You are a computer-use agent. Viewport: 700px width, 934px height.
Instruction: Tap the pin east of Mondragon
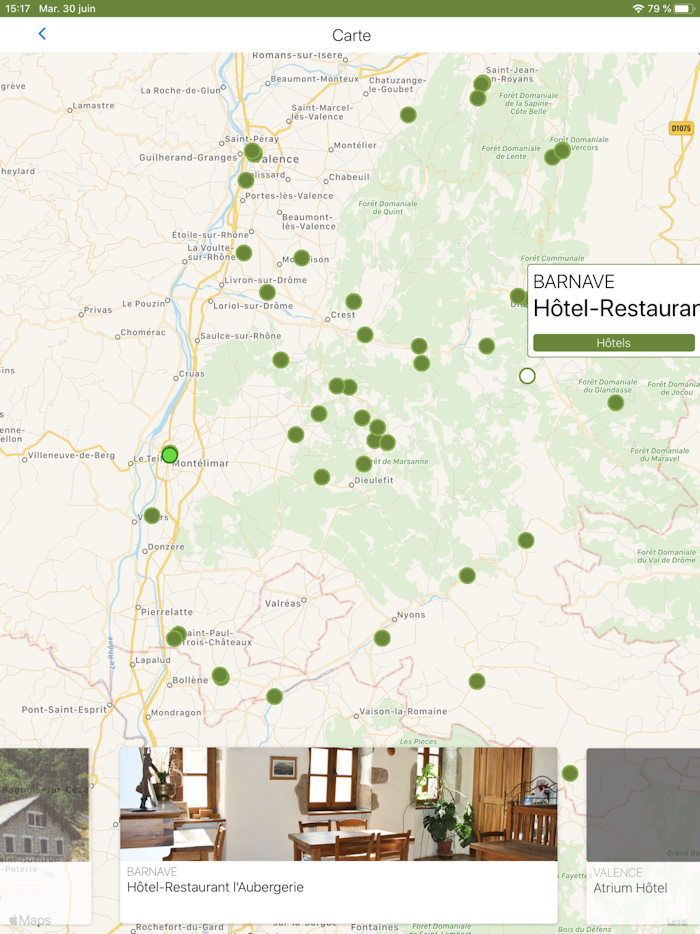click(275, 696)
